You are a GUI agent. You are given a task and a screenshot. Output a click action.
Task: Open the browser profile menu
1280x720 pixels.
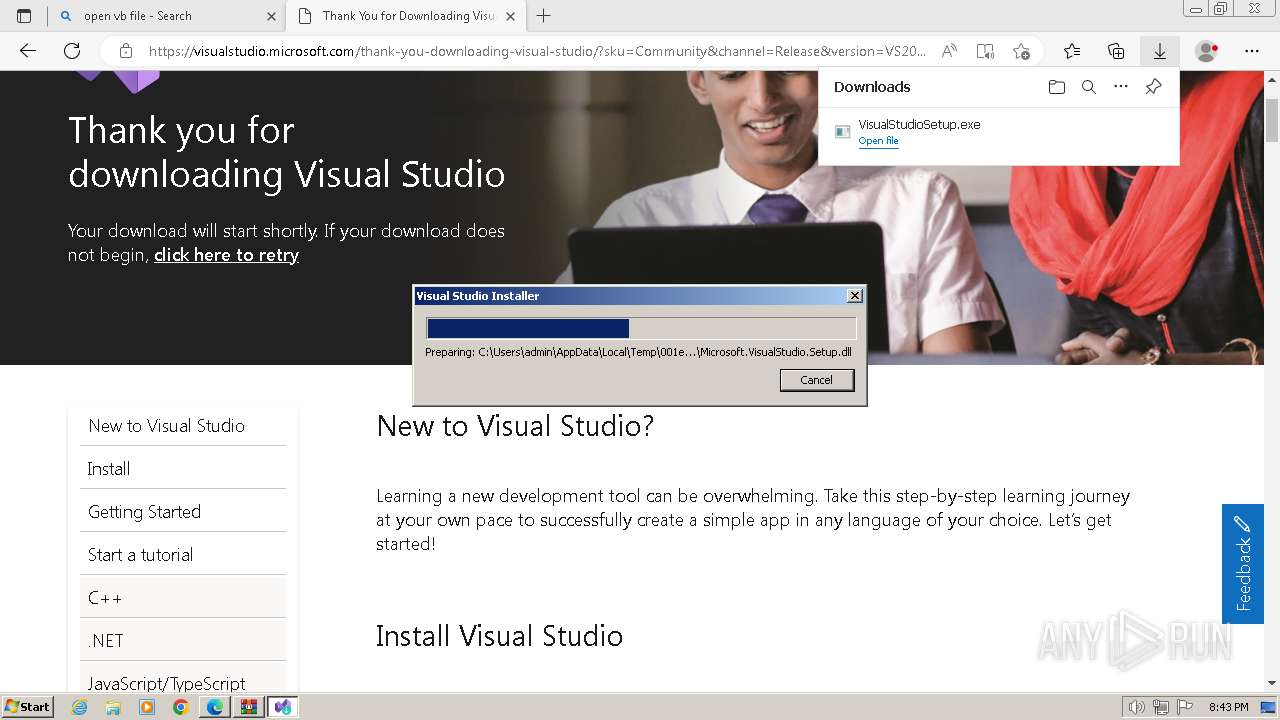point(1207,51)
